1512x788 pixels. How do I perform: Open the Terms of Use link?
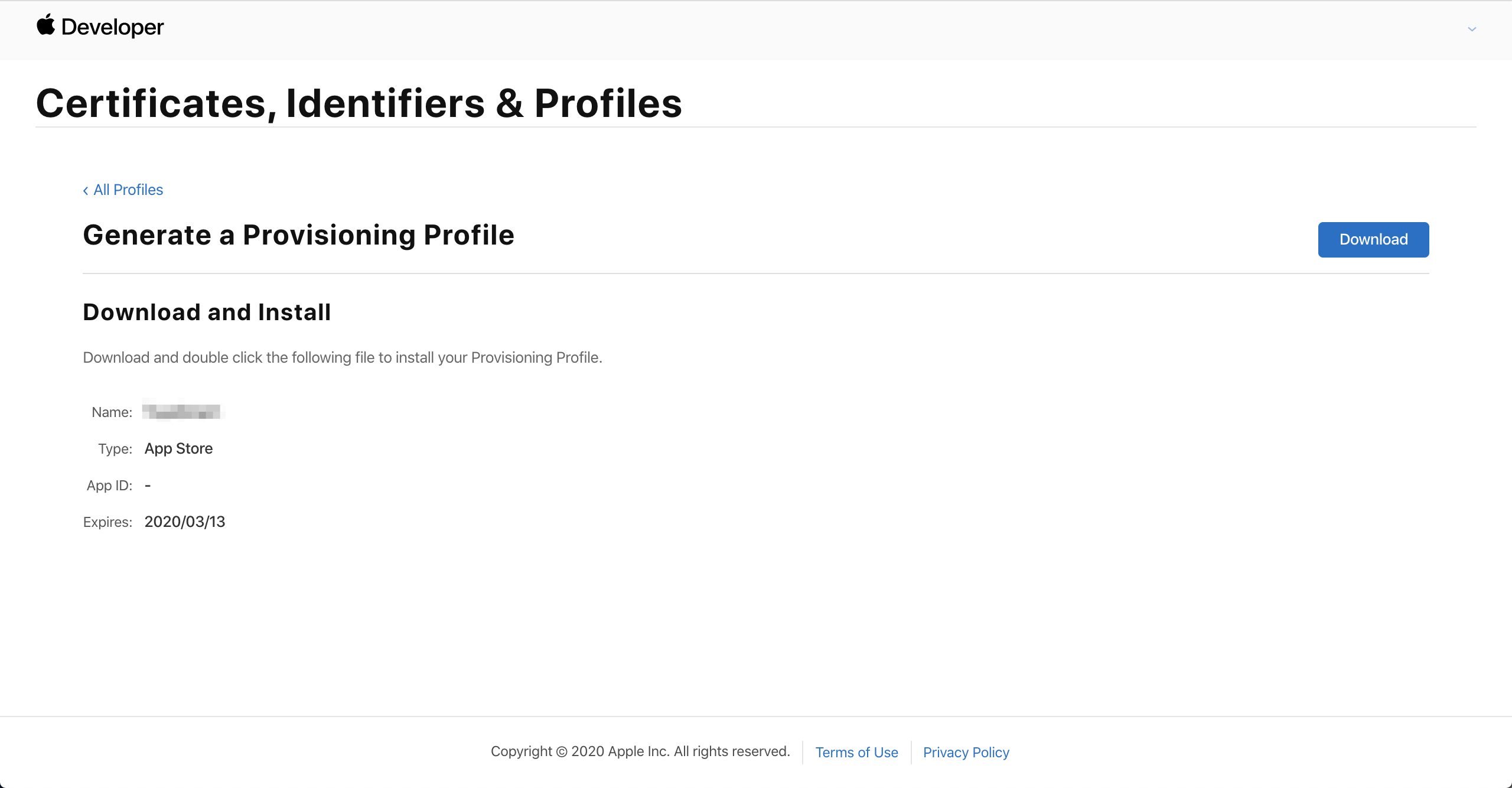pyautogui.click(x=856, y=752)
